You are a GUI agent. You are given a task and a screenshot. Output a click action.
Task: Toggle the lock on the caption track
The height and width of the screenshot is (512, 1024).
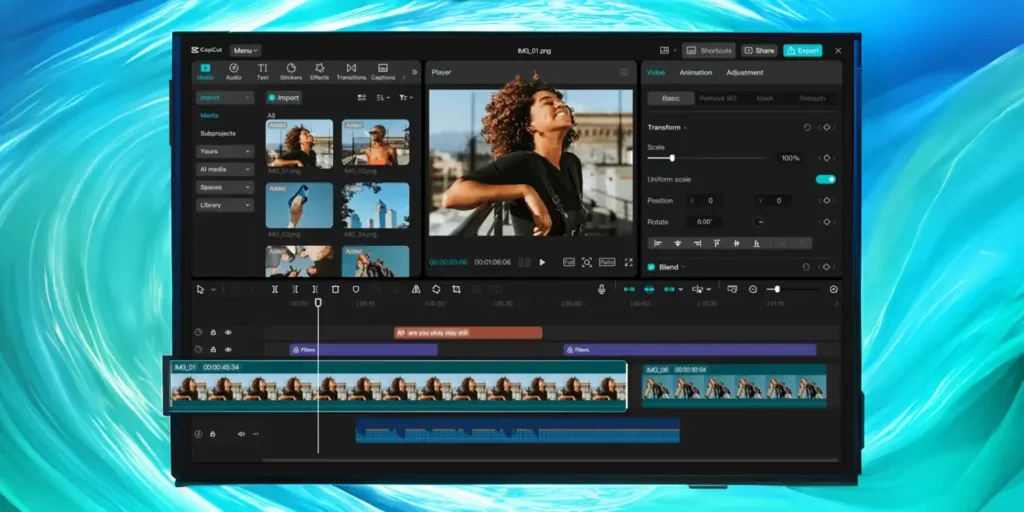(213, 332)
